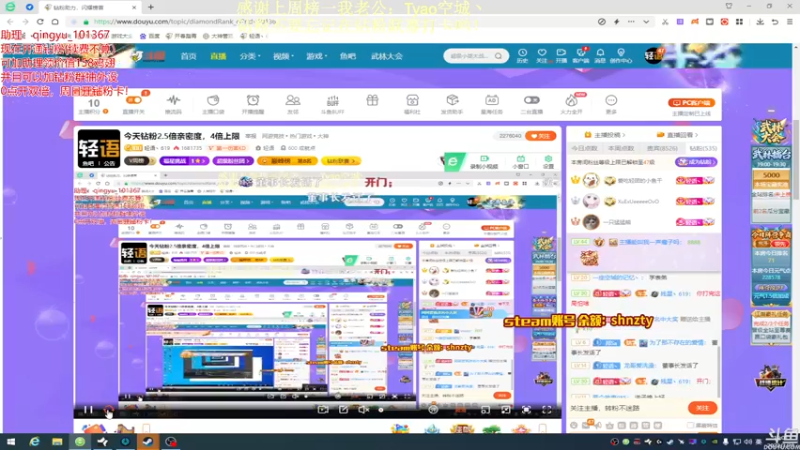The image size is (800, 450).
Task: Adjust the player volume slider
Action: [x=381, y=410]
